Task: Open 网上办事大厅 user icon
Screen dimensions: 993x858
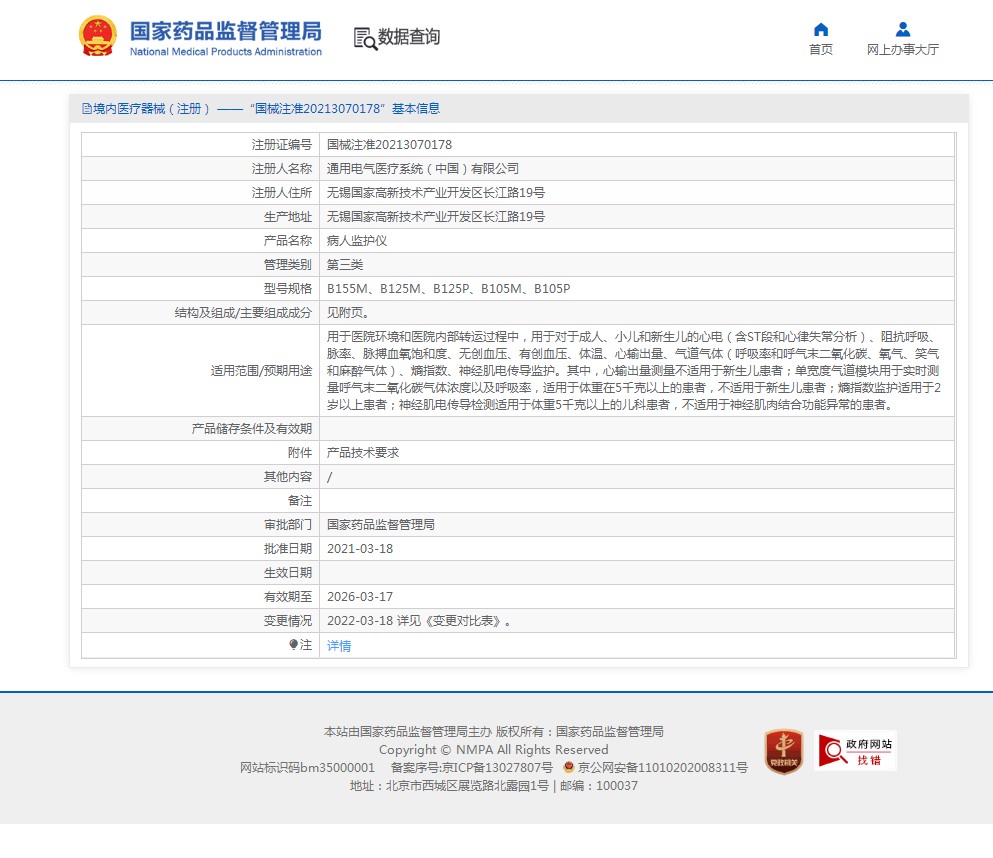Action: [x=903, y=29]
